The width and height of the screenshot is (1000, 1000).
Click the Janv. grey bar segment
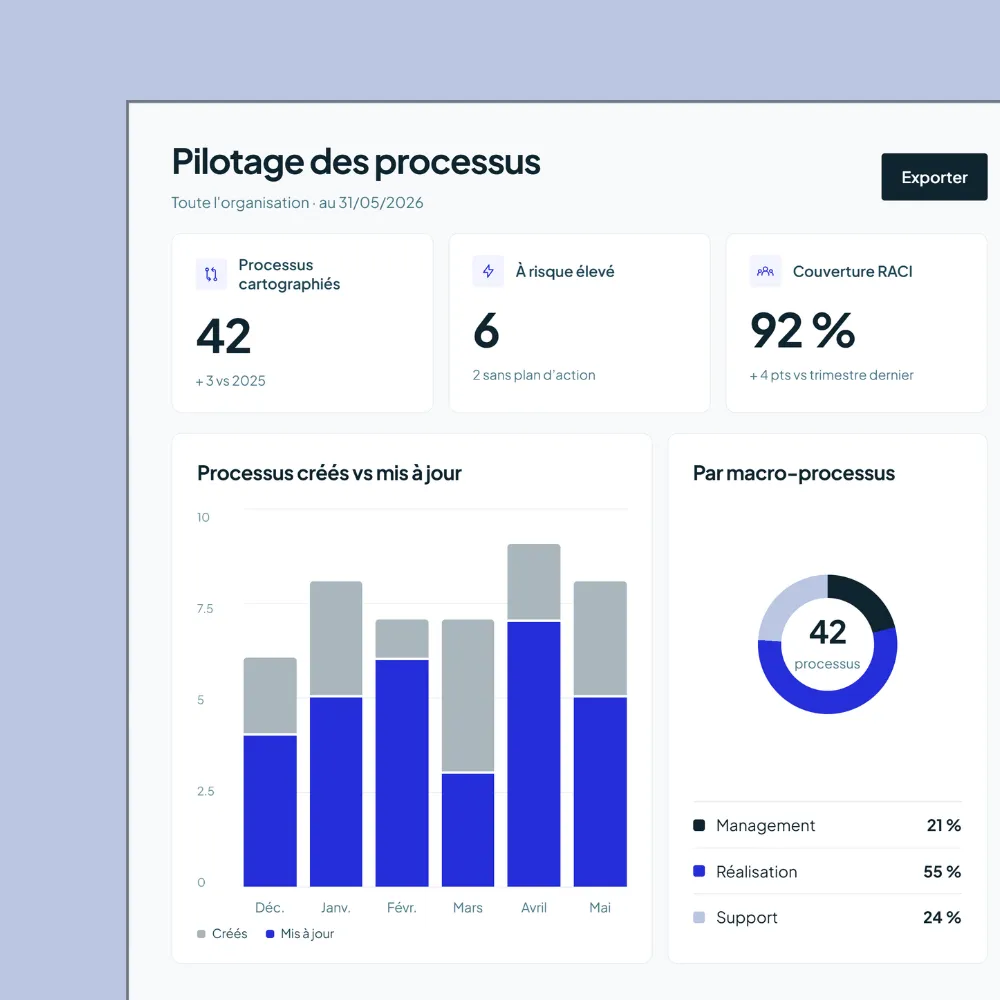point(336,638)
